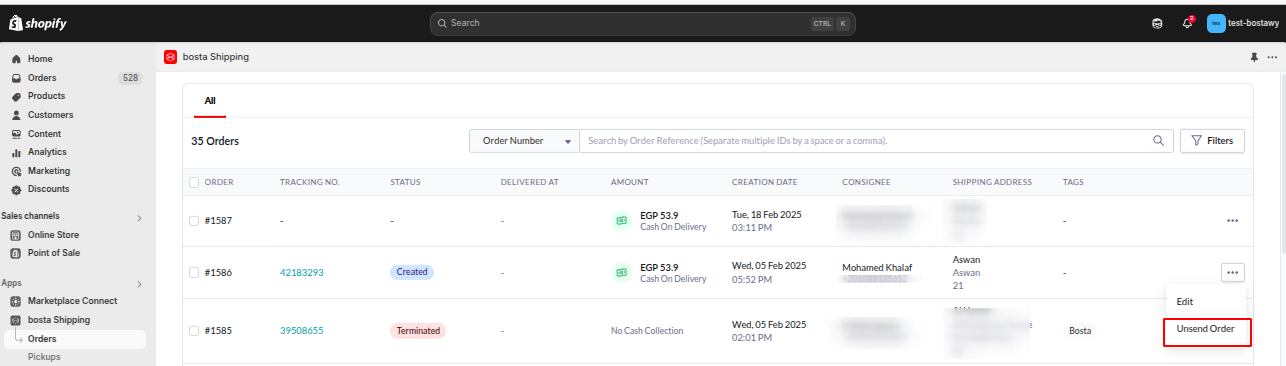
Task: Check the box for order #1586
Action: [x=194, y=272]
